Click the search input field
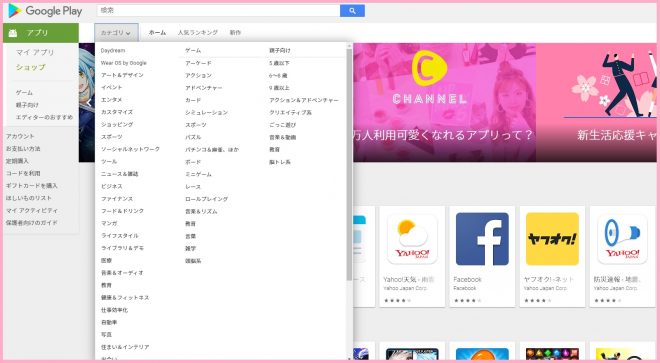Image resolution: width=660 pixels, height=363 pixels. (218, 11)
